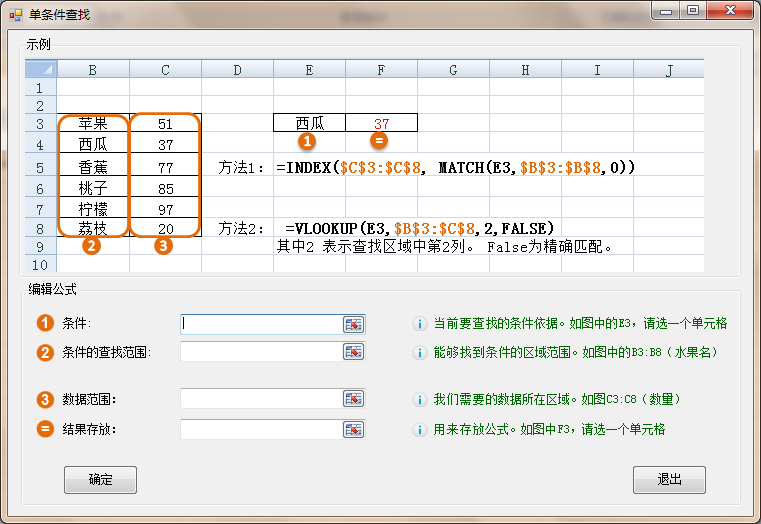The height and width of the screenshot is (524, 761).
Task: Focus the 数据范围 input field
Action: [260, 399]
